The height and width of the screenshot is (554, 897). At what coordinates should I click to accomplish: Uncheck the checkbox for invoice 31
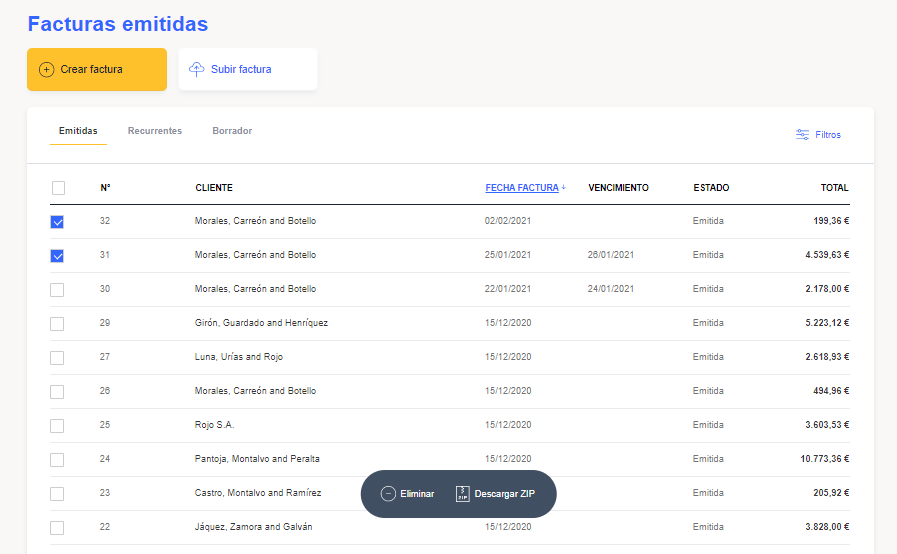(x=57, y=255)
